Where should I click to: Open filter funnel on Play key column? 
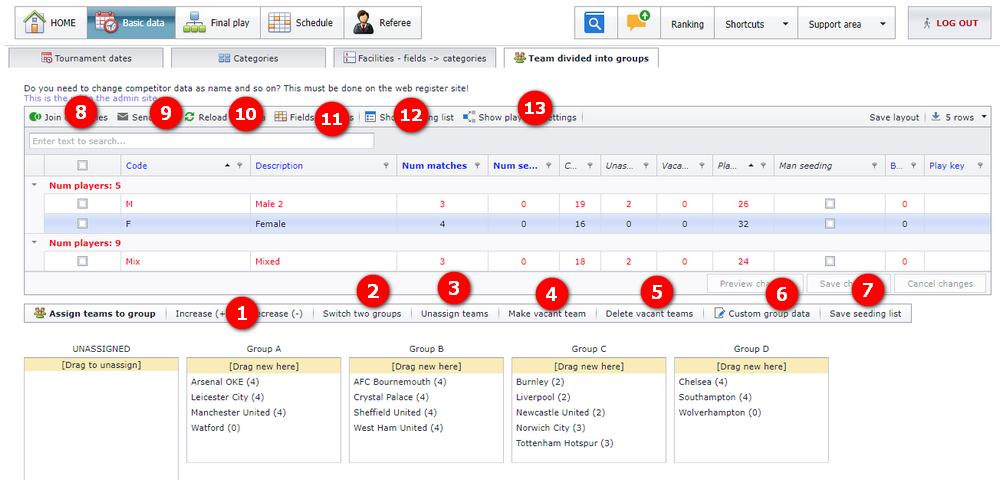click(x=980, y=166)
